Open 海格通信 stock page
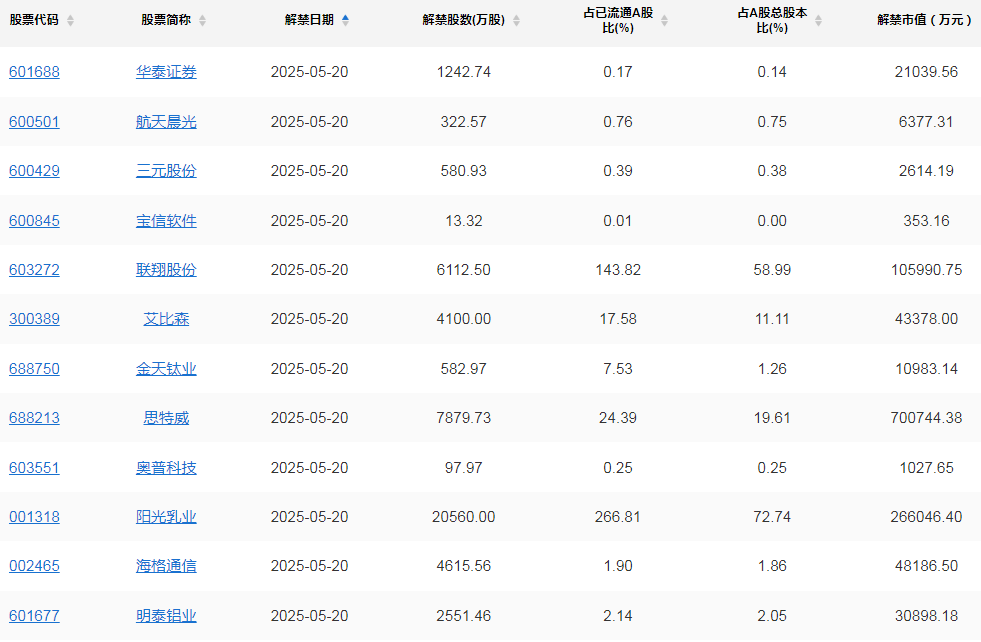 (x=166, y=566)
